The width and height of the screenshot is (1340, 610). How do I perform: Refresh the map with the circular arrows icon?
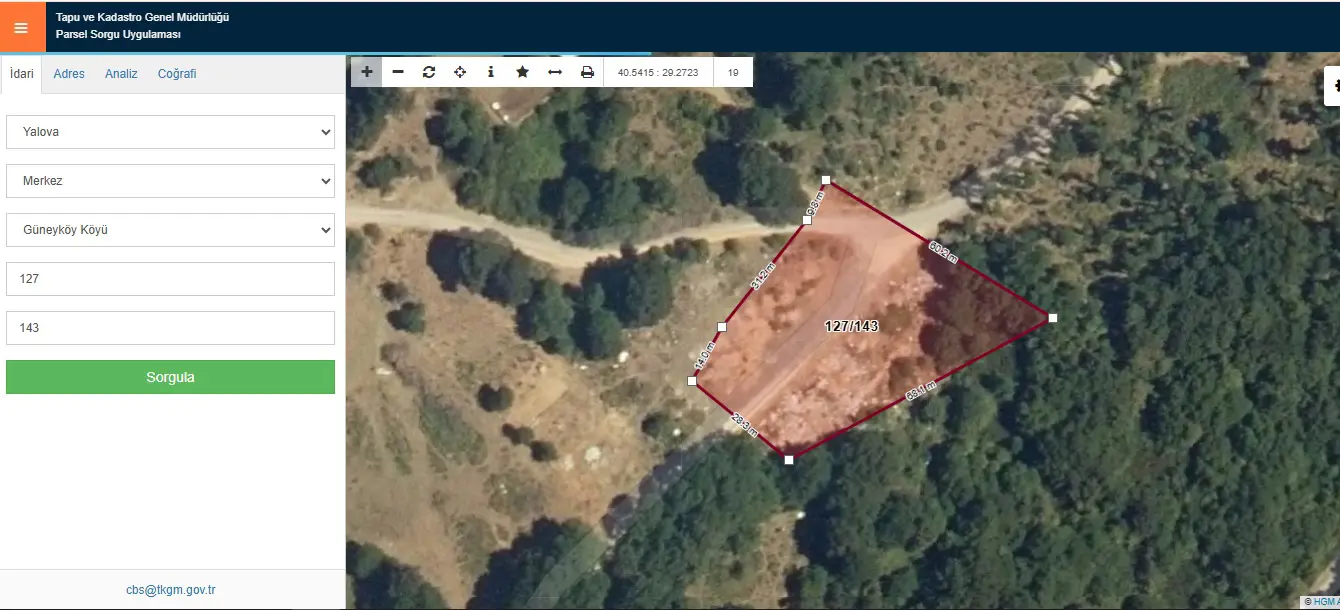429,72
